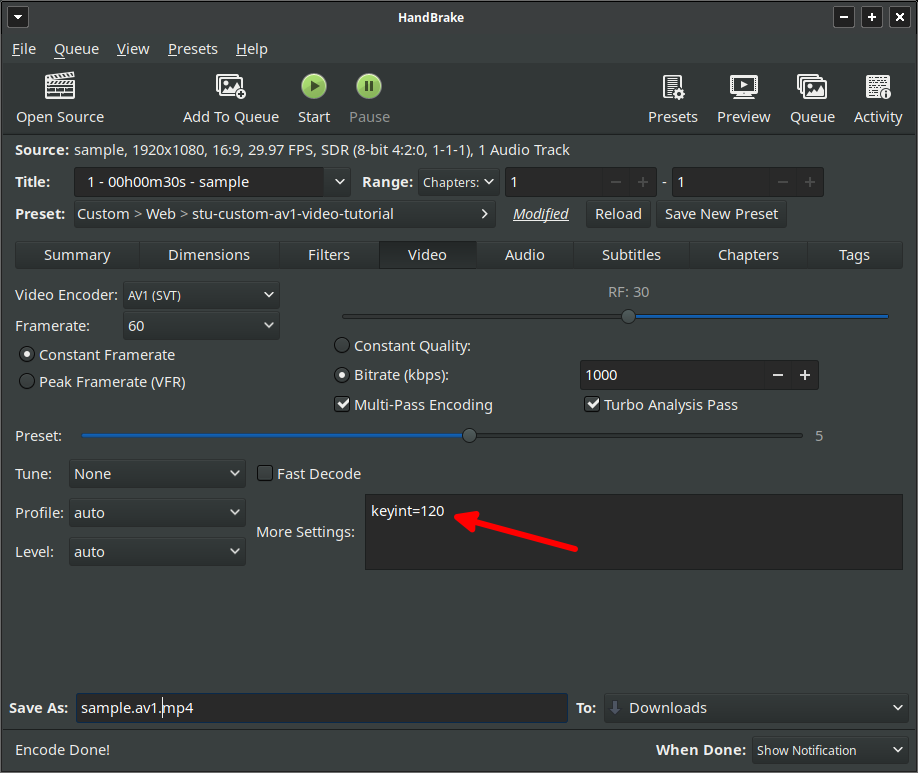
Task: Add current job to the encode queue
Action: pos(231,97)
